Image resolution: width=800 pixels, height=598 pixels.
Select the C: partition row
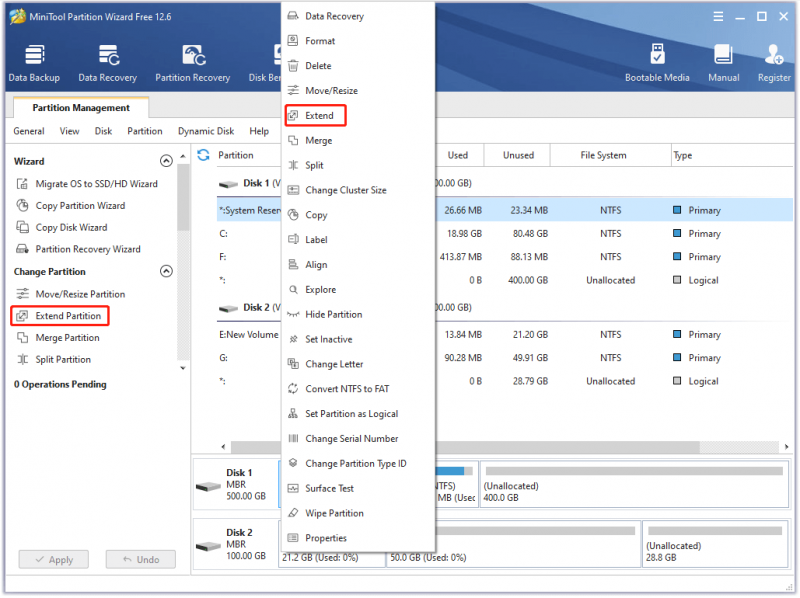(505, 234)
